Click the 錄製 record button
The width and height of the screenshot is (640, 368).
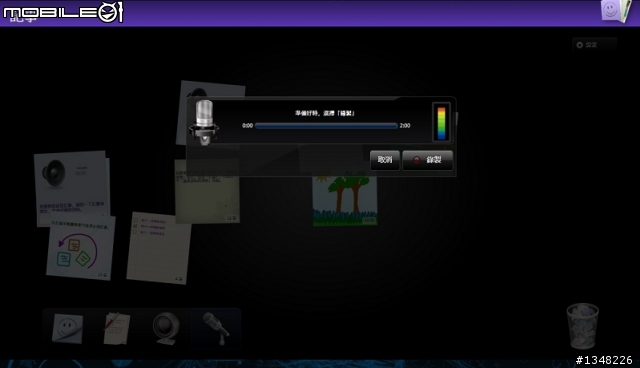click(x=427, y=160)
